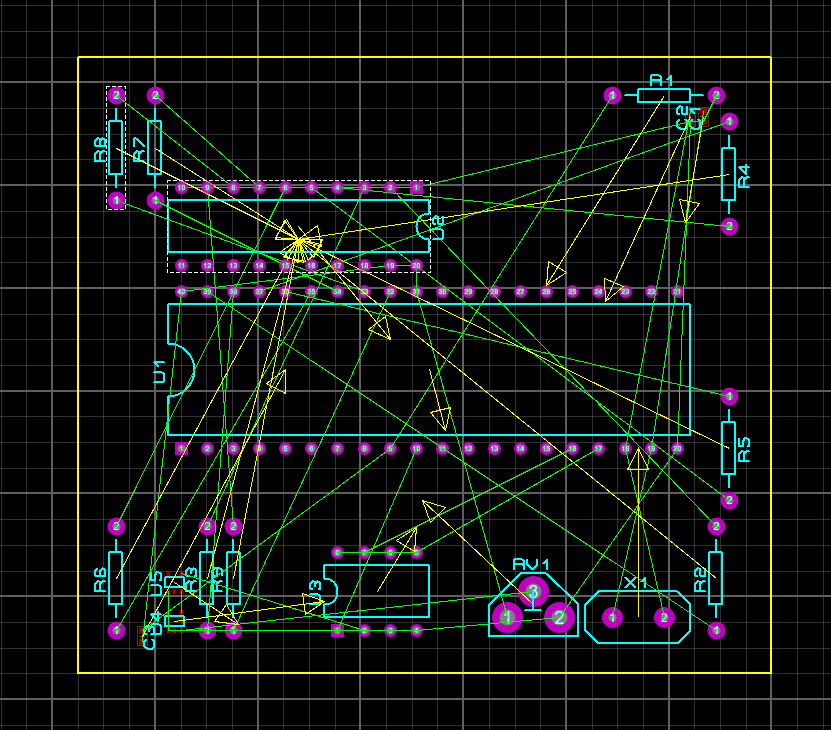
Task: Select pad 2 of resistor R5
Action: [729, 500]
